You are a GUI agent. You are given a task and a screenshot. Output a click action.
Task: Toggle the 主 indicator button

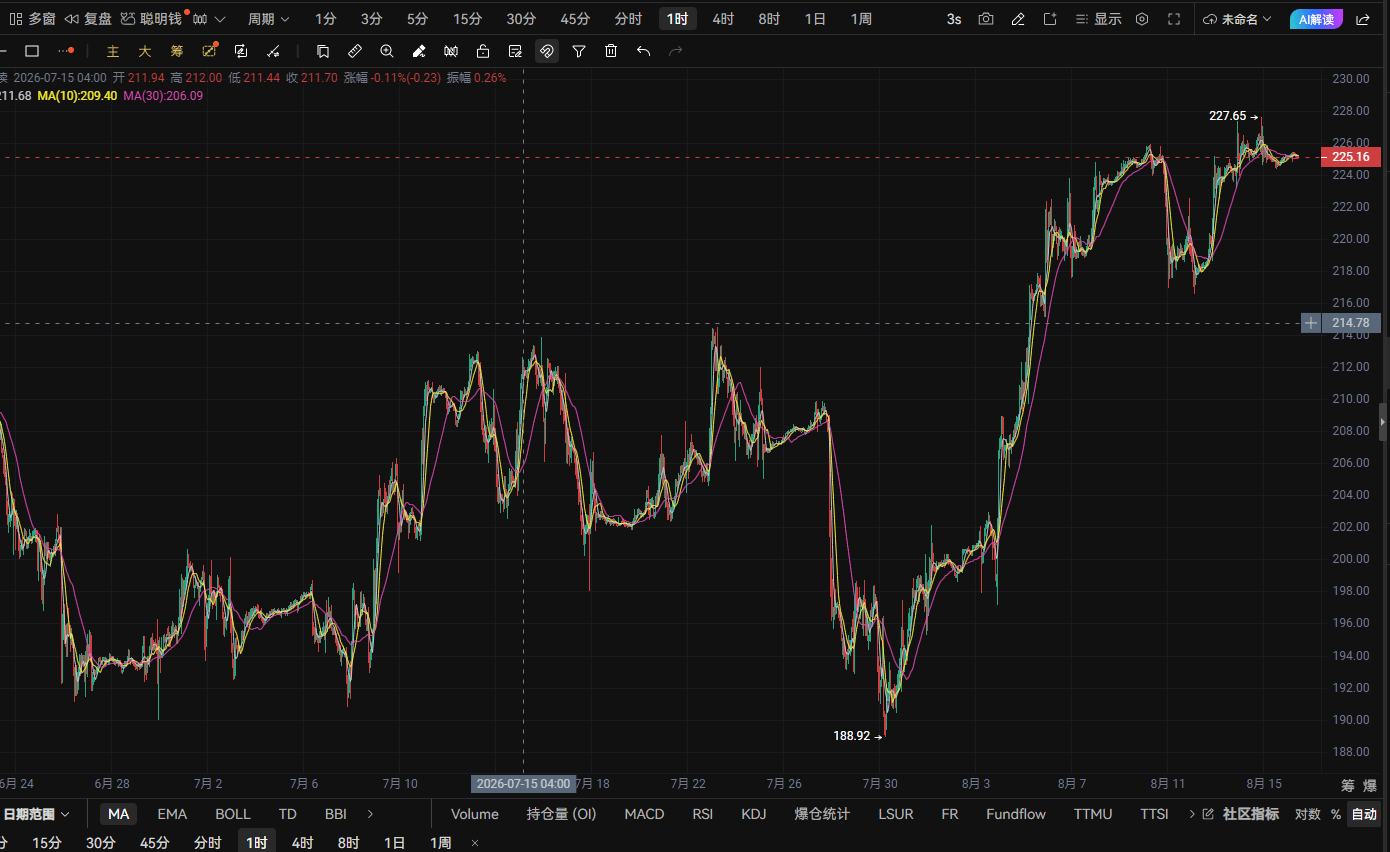click(113, 51)
